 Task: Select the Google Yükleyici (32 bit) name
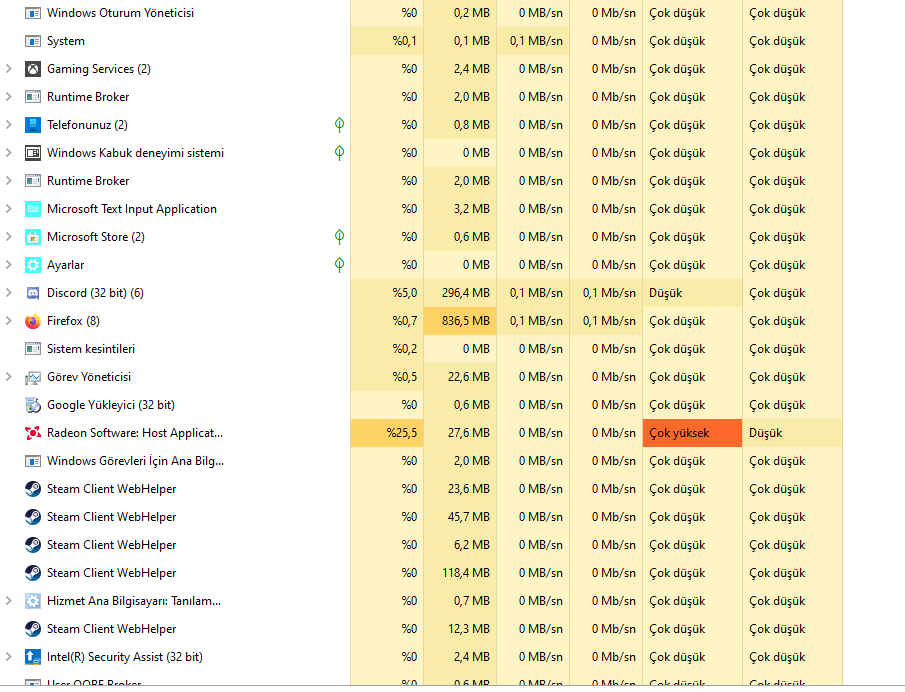click(111, 405)
